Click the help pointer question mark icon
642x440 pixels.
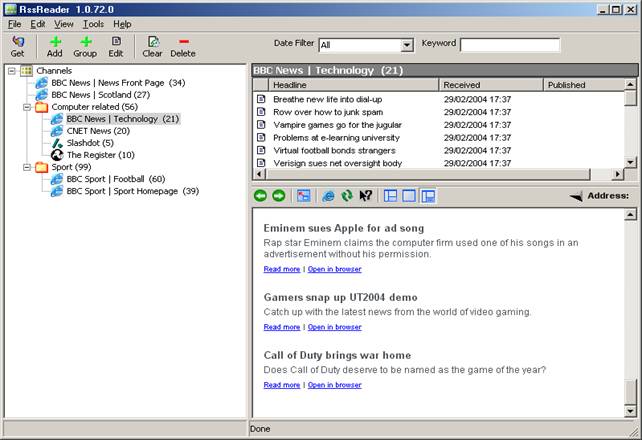366,196
